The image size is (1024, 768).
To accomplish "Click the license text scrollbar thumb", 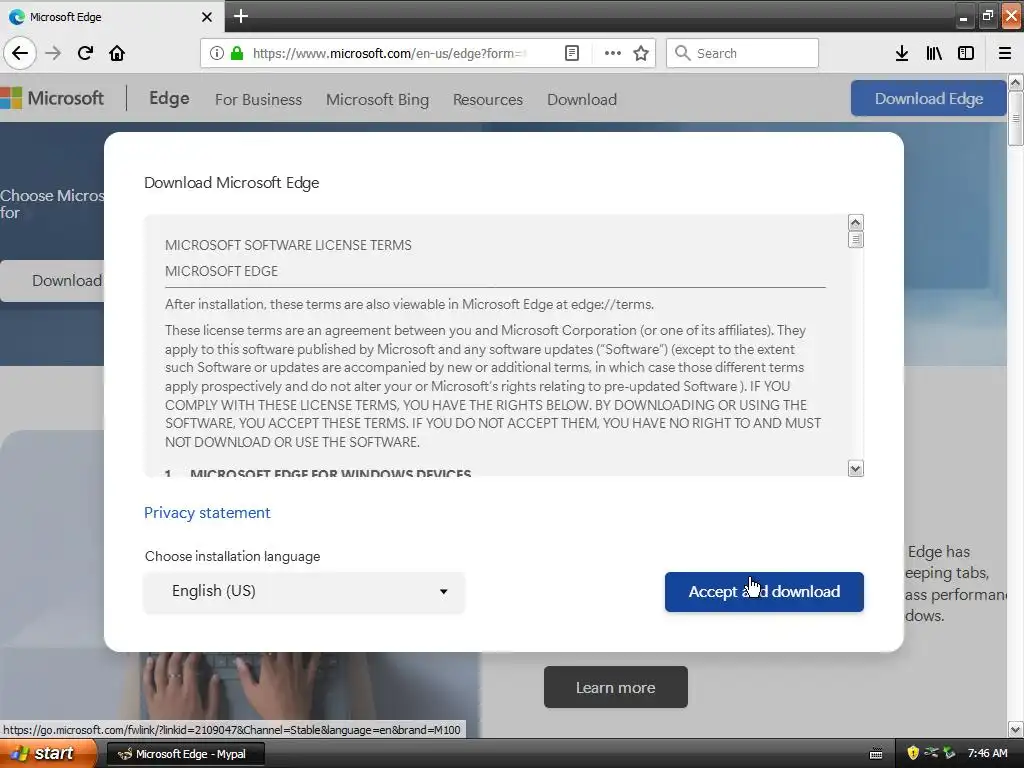I will [x=856, y=240].
